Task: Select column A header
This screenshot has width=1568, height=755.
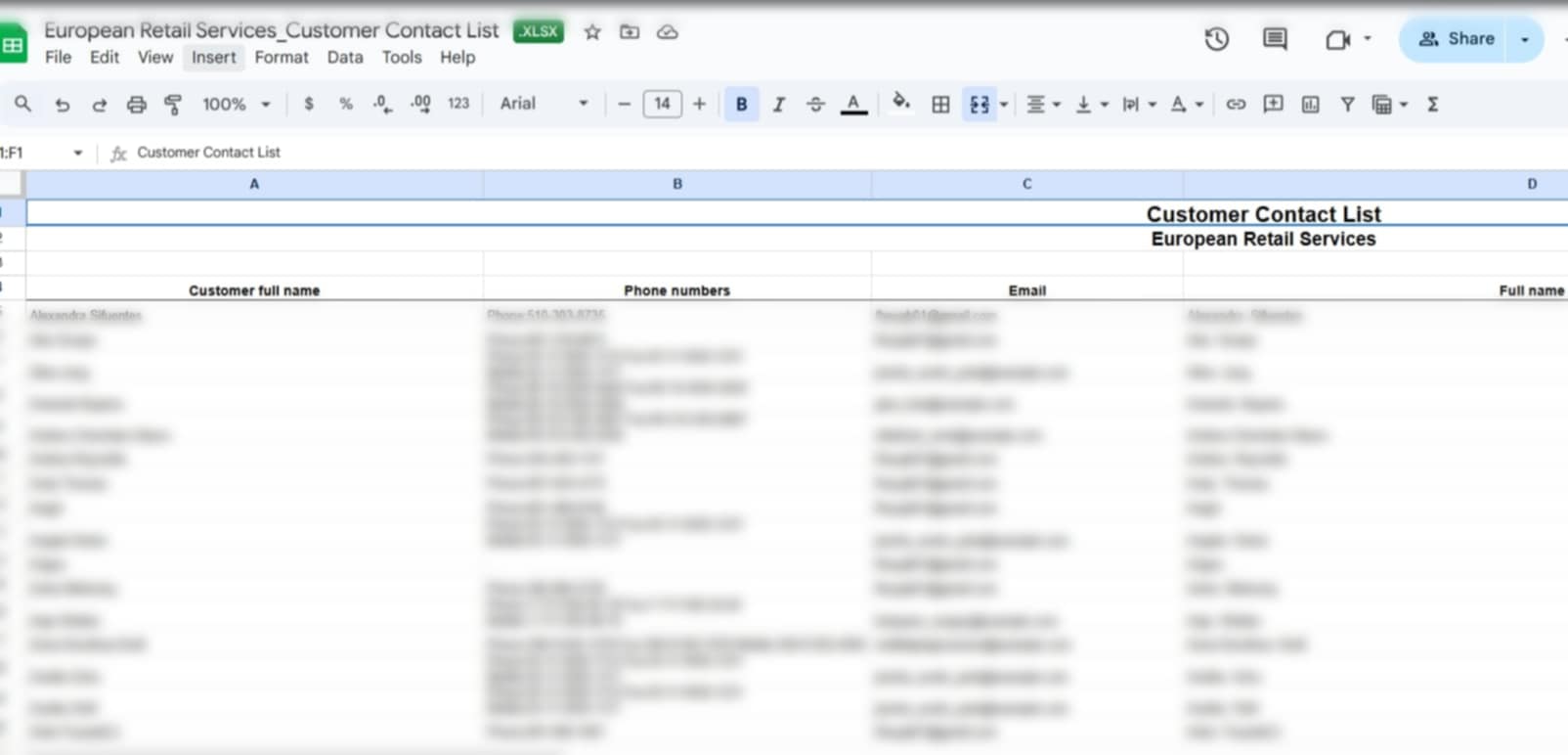Action: coord(254,184)
